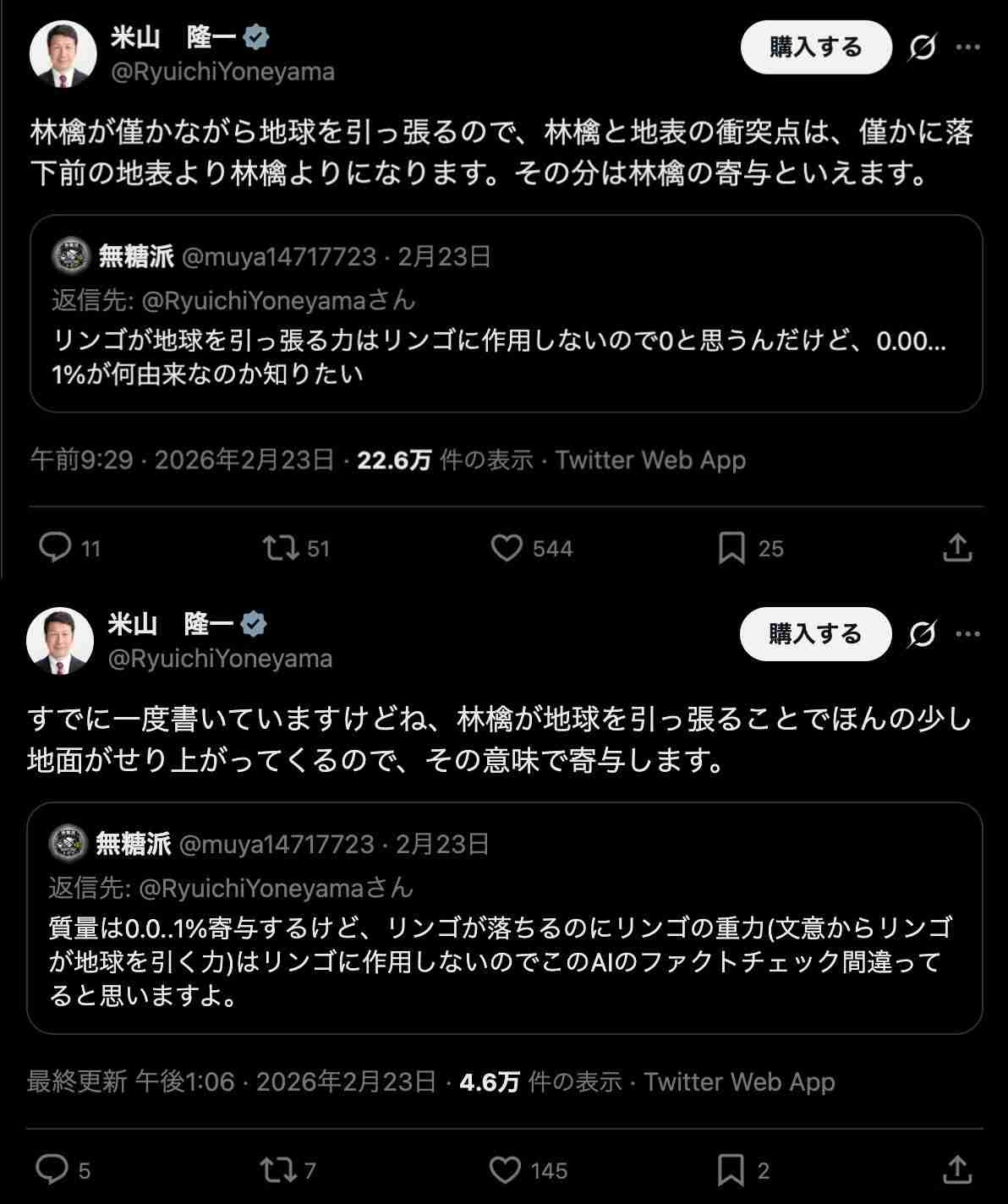The image size is (1008, 1204).
Task: Open the first post's more options menu
Action: pyautogui.click(x=967, y=47)
